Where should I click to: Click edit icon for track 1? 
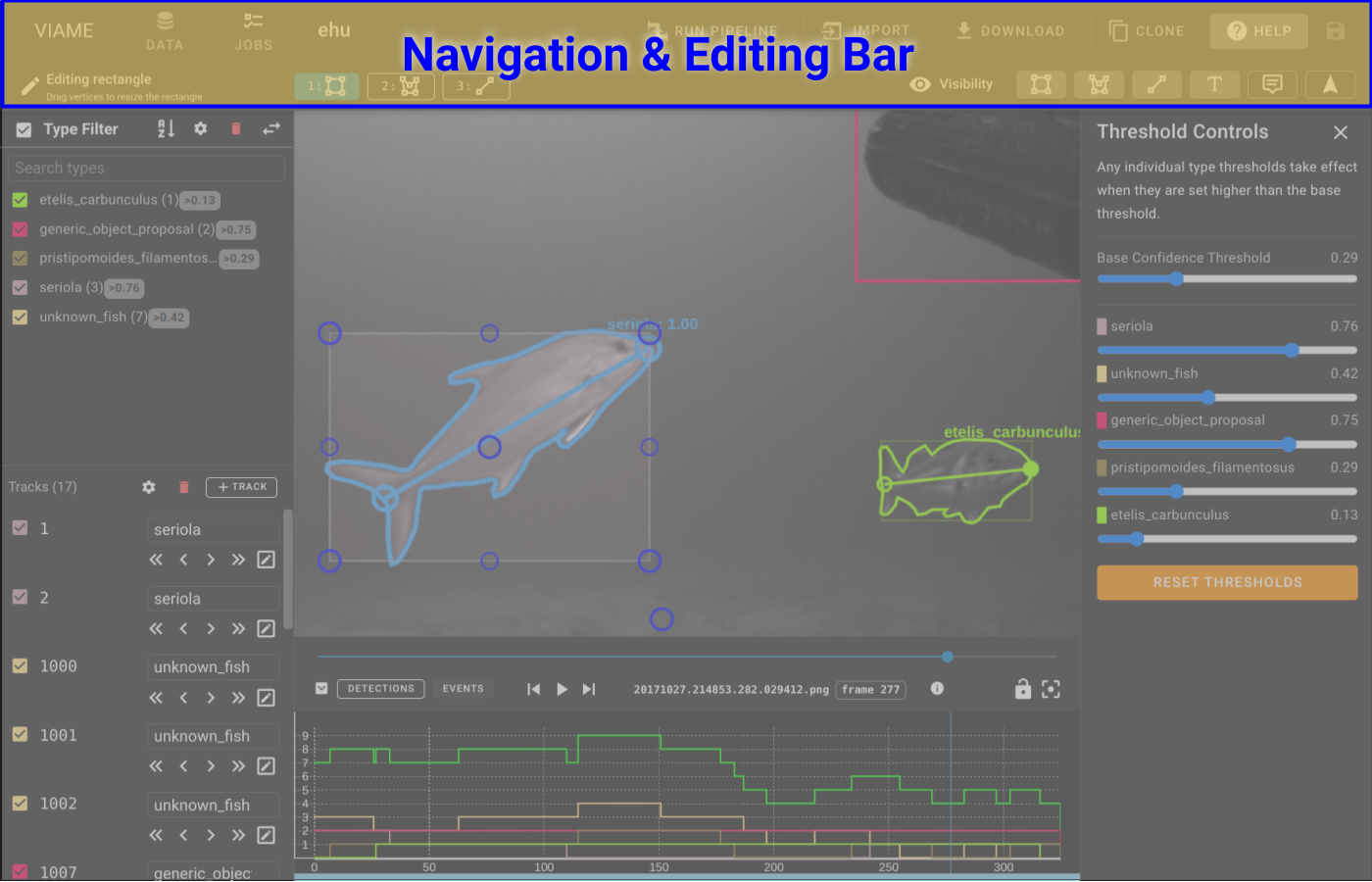(x=266, y=560)
